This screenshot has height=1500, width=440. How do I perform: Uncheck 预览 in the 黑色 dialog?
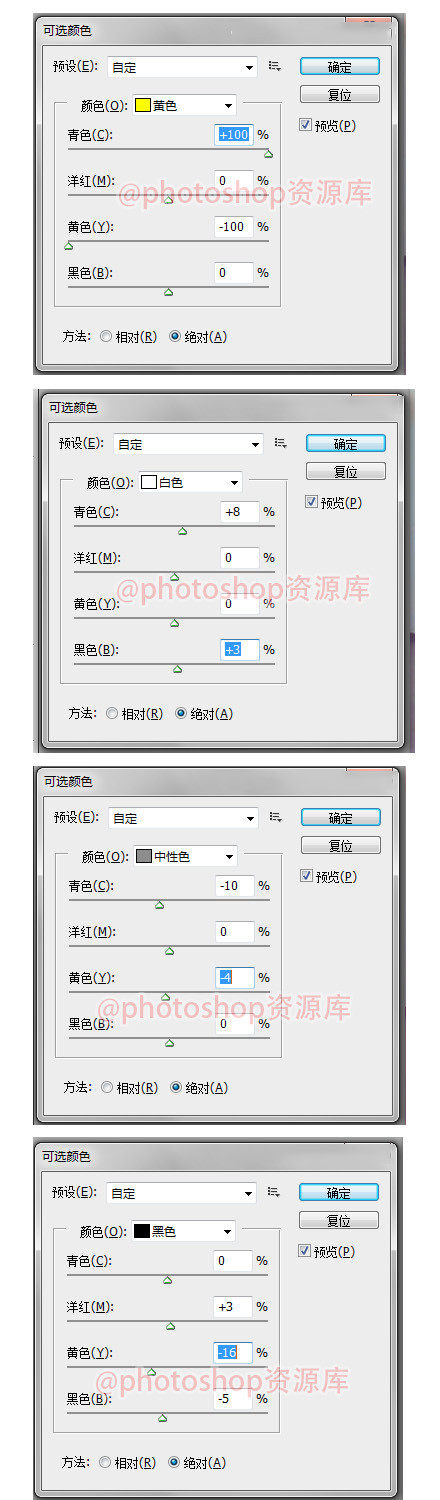tap(305, 1251)
